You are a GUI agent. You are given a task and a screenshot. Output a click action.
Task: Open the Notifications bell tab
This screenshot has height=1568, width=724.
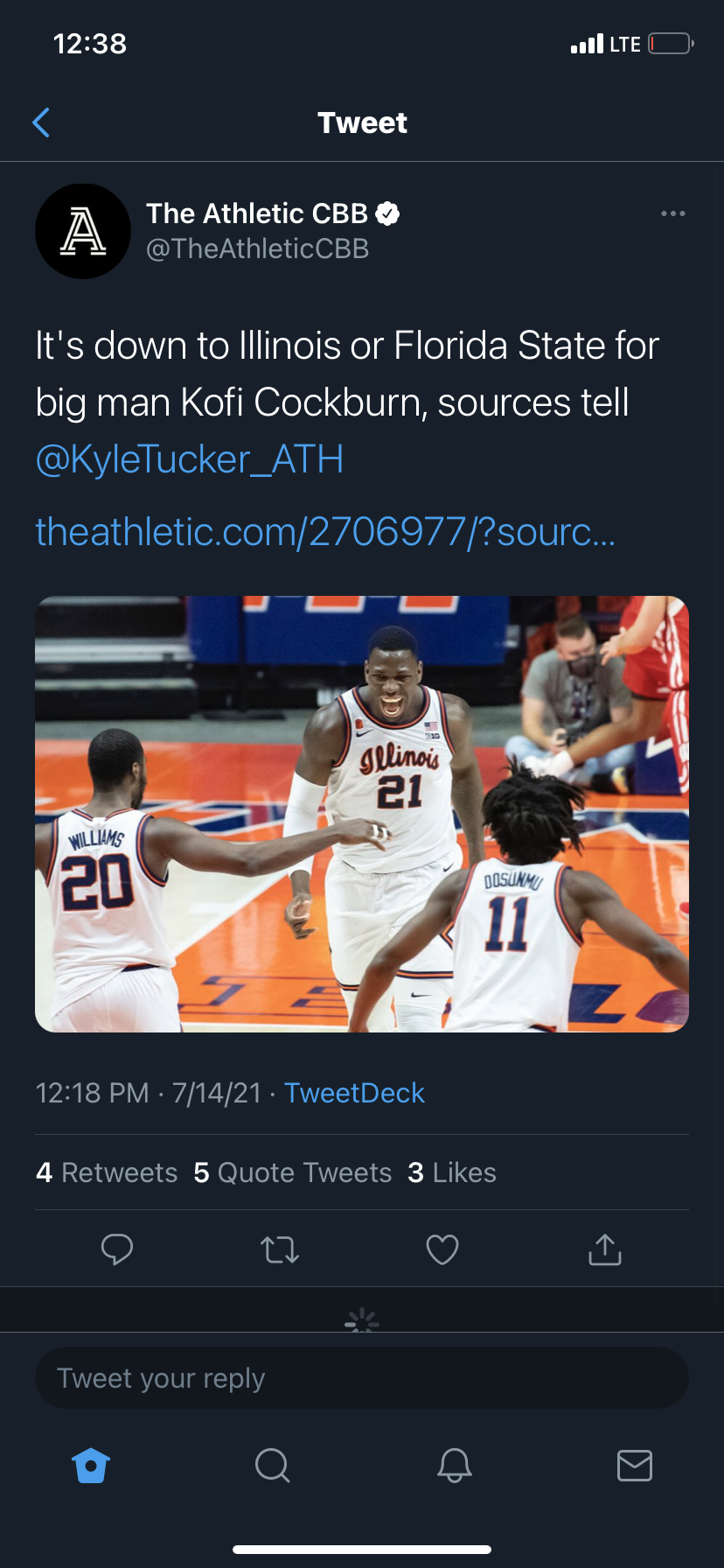[x=454, y=1465]
